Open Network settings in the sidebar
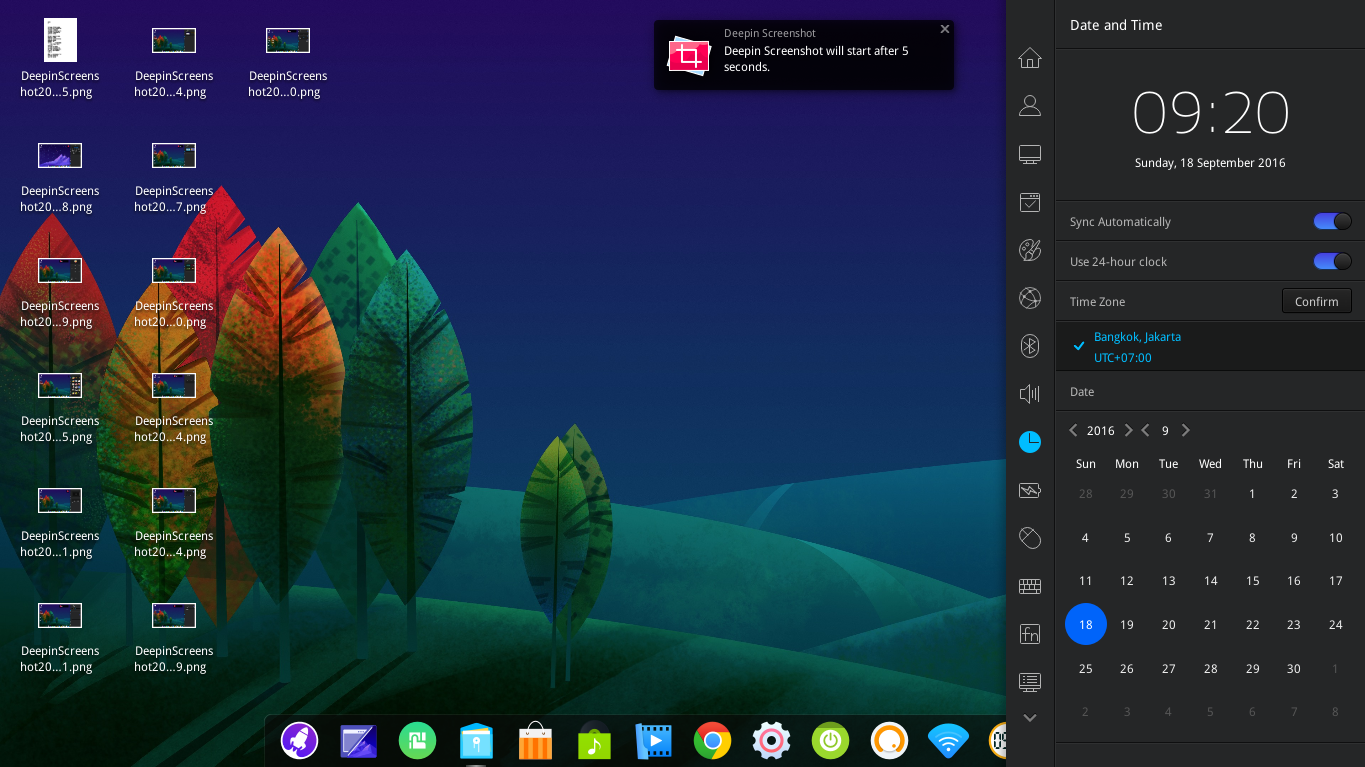 click(1029, 298)
